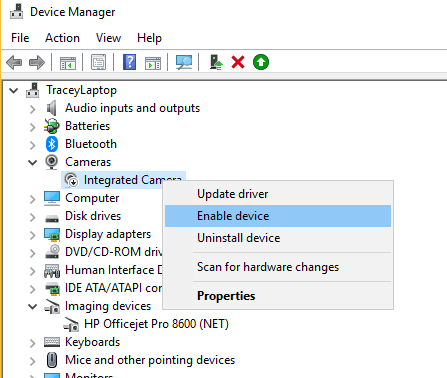Screen dimensions: 447x378
Task: Expand the Display adapters category
Action: (32, 235)
